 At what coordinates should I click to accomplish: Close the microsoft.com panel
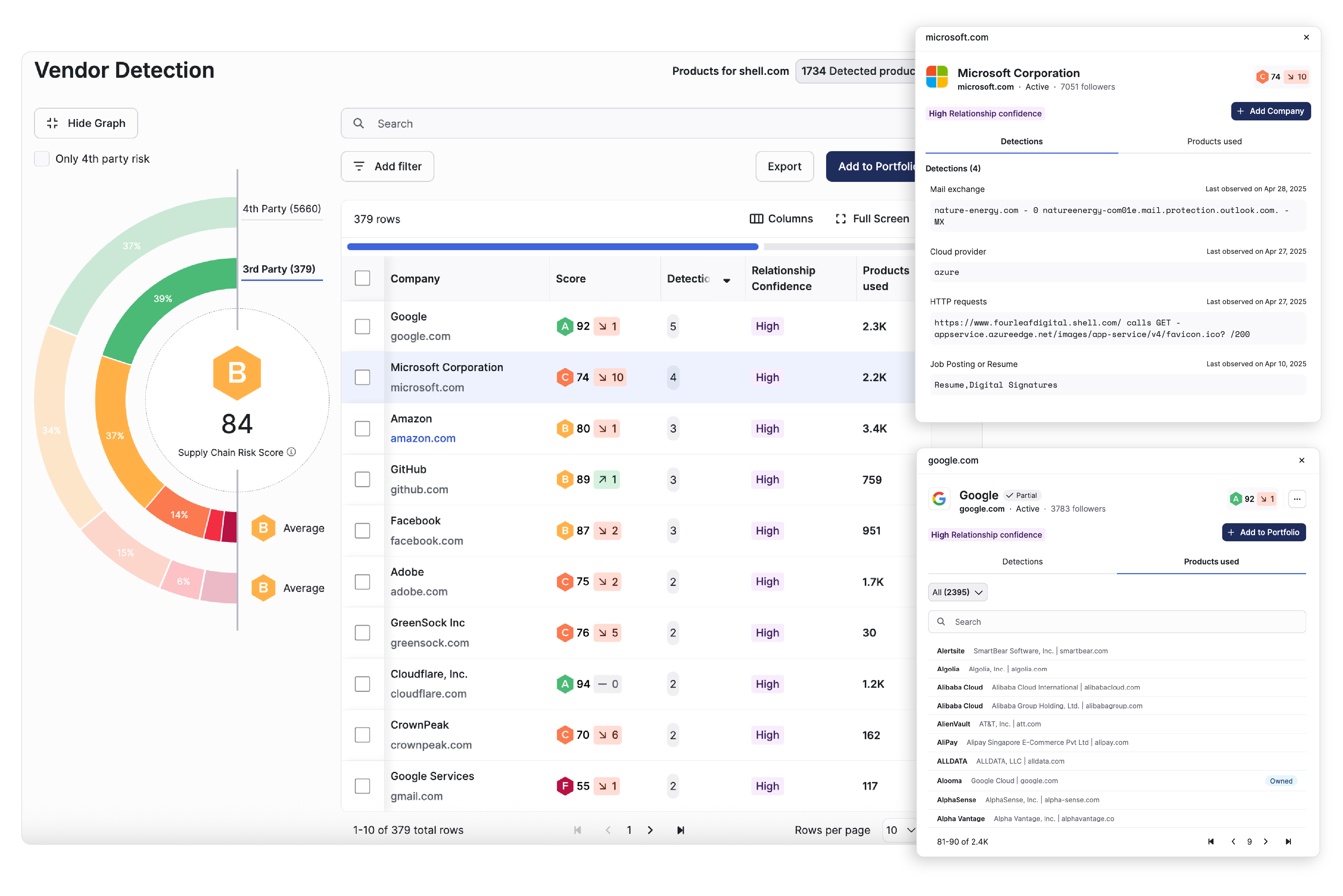point(1306,37)
